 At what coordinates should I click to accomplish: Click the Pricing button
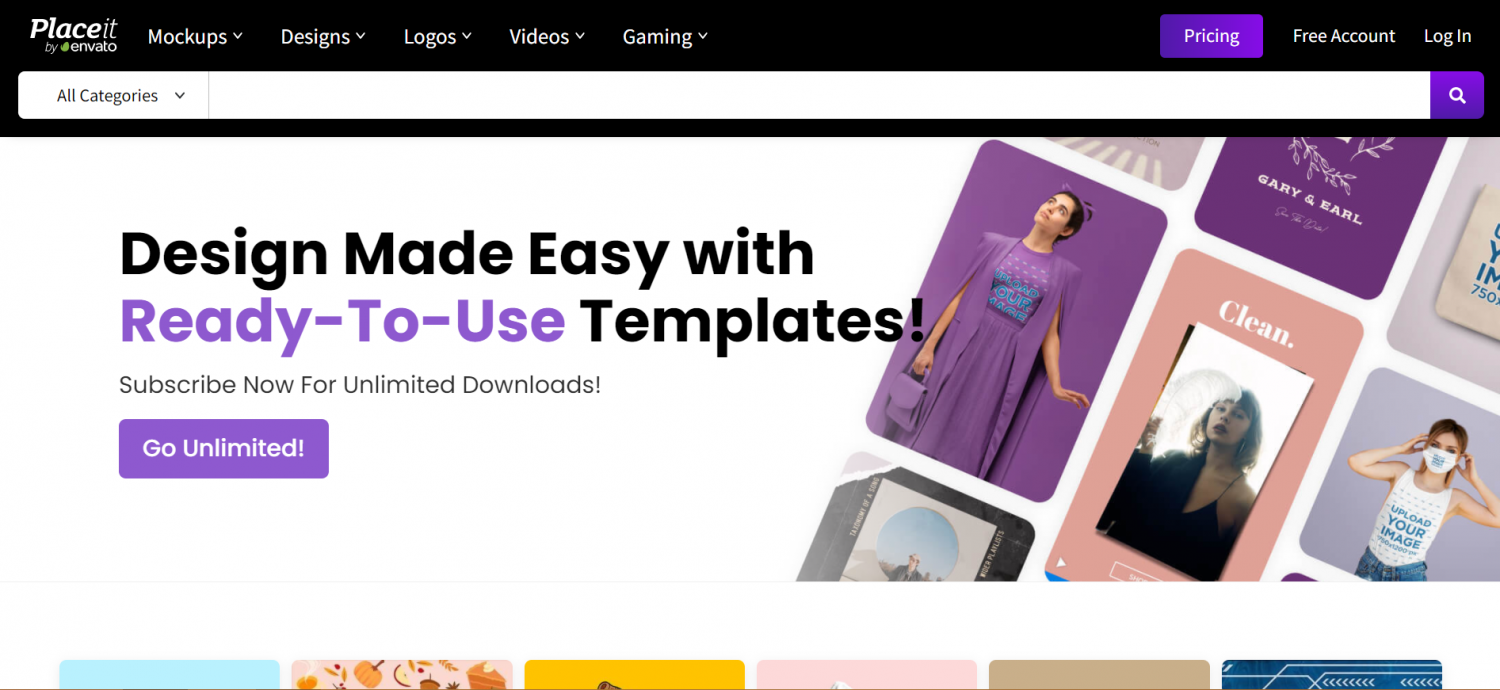pos(1211,36)
